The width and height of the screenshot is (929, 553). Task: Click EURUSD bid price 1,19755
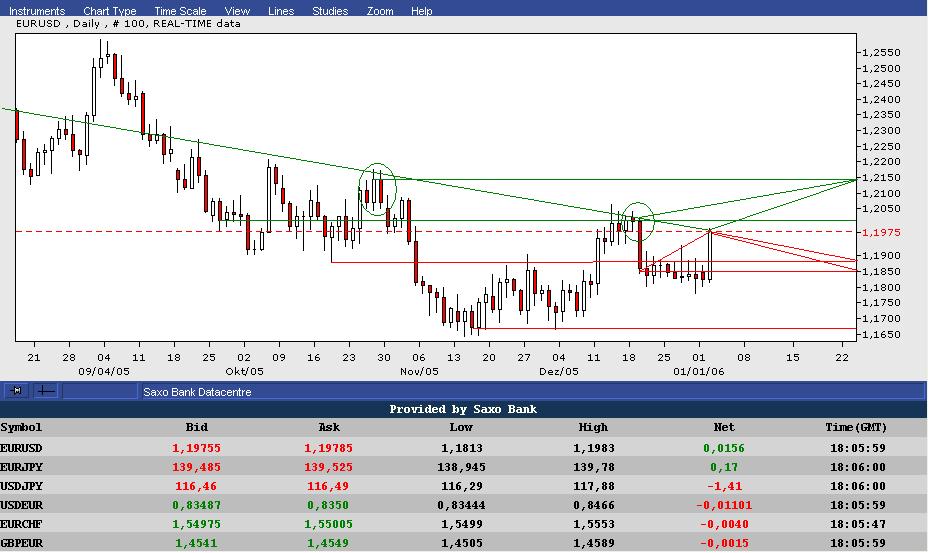(x=196, y=448)
